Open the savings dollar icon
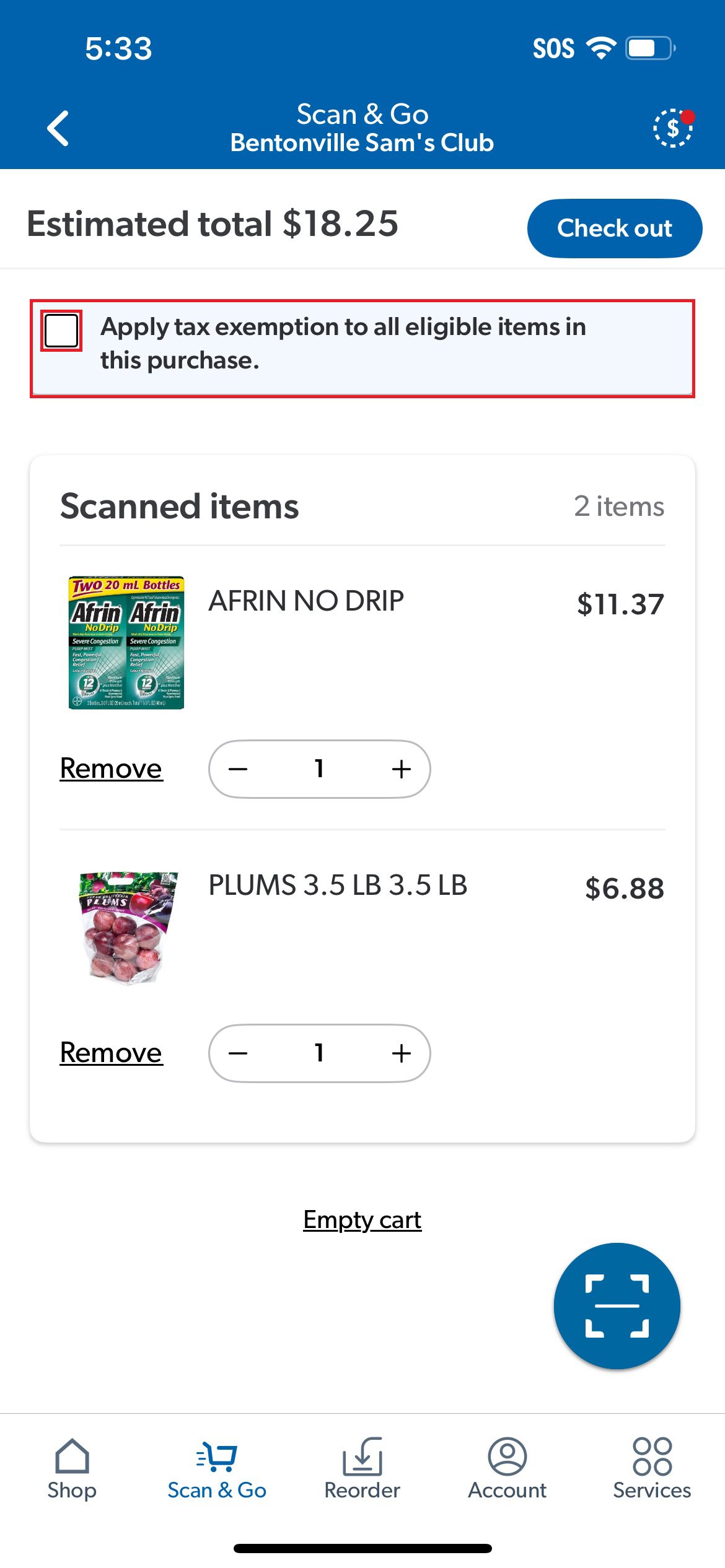 (x=673, y=128)
